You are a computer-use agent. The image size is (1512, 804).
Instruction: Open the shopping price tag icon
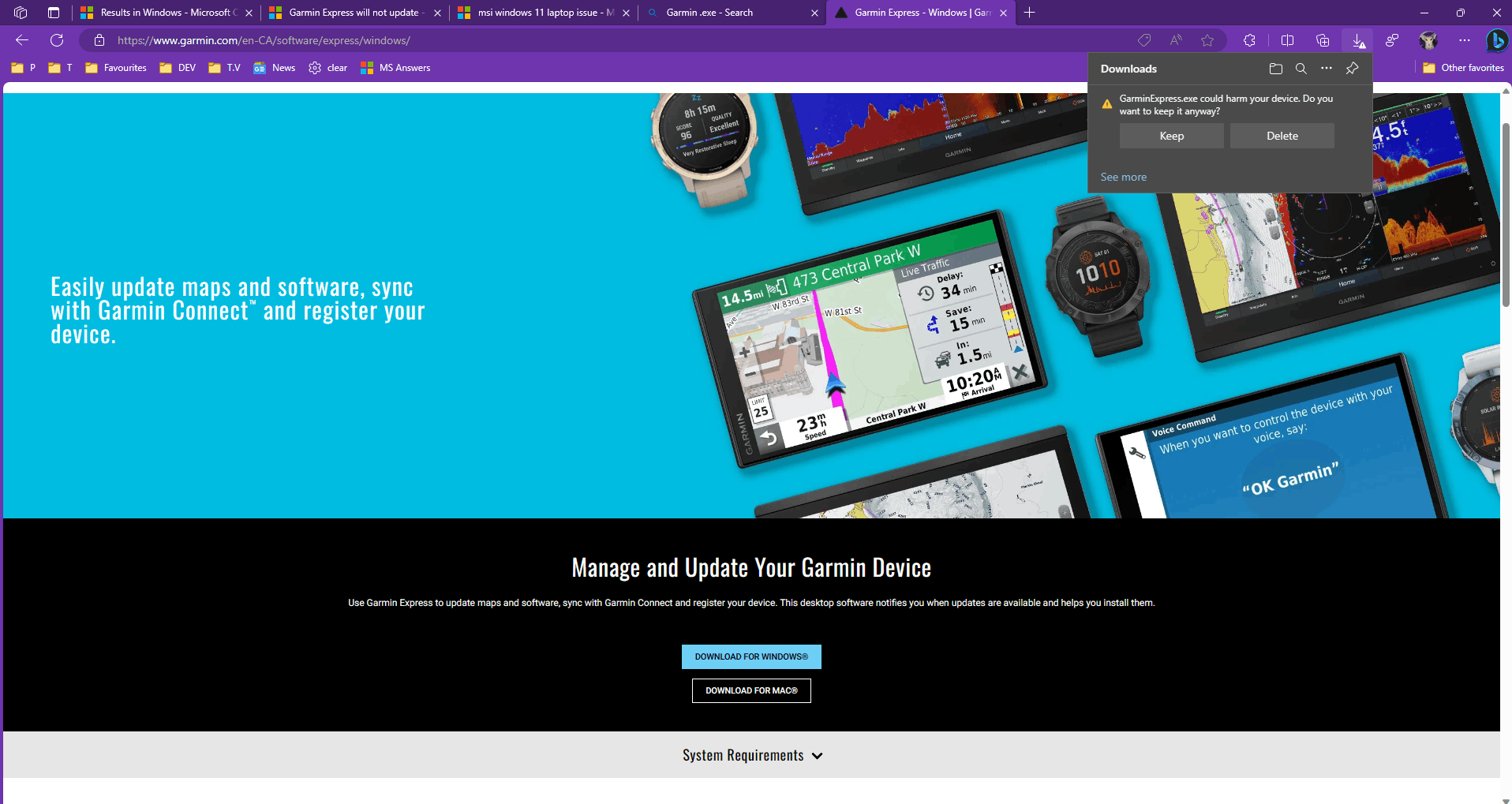click(1144, 40)
